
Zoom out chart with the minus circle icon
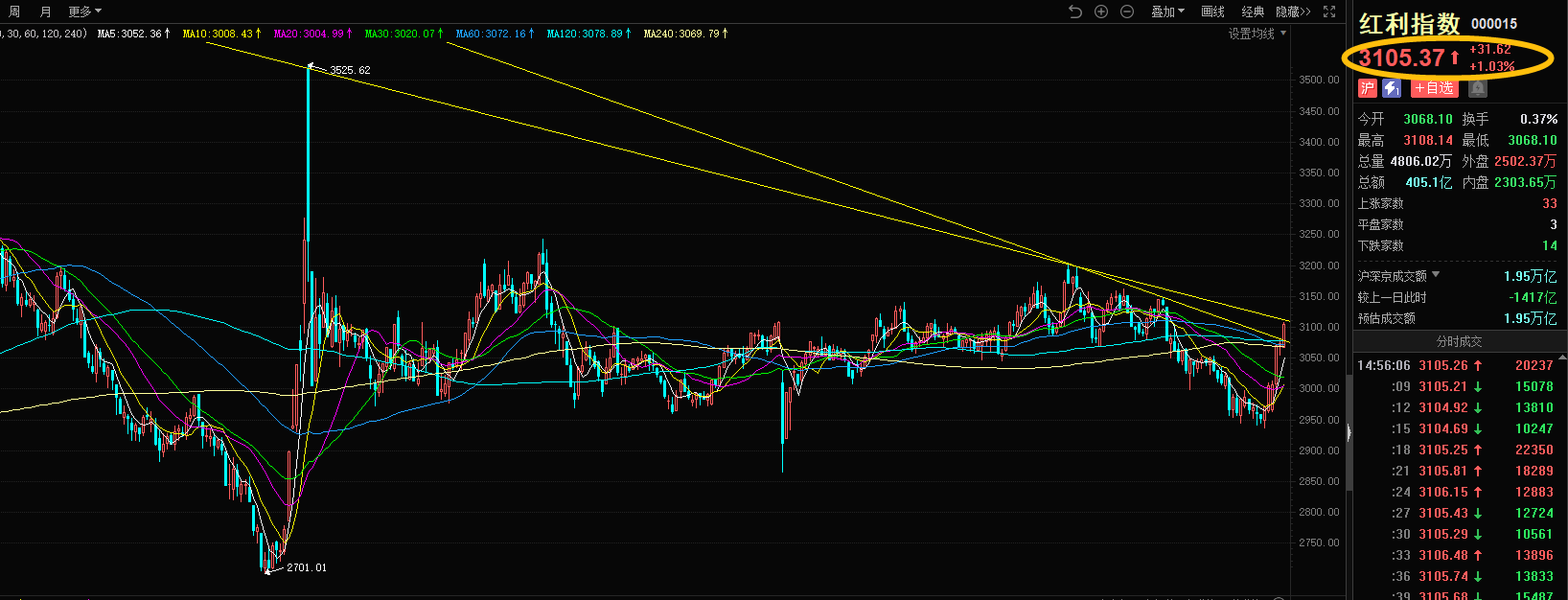(1127, 12)
